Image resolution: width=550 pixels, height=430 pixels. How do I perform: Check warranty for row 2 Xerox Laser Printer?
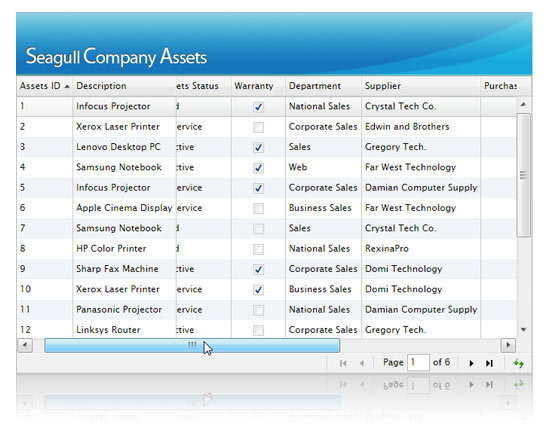pyautogui.click(x=259, y=127)
